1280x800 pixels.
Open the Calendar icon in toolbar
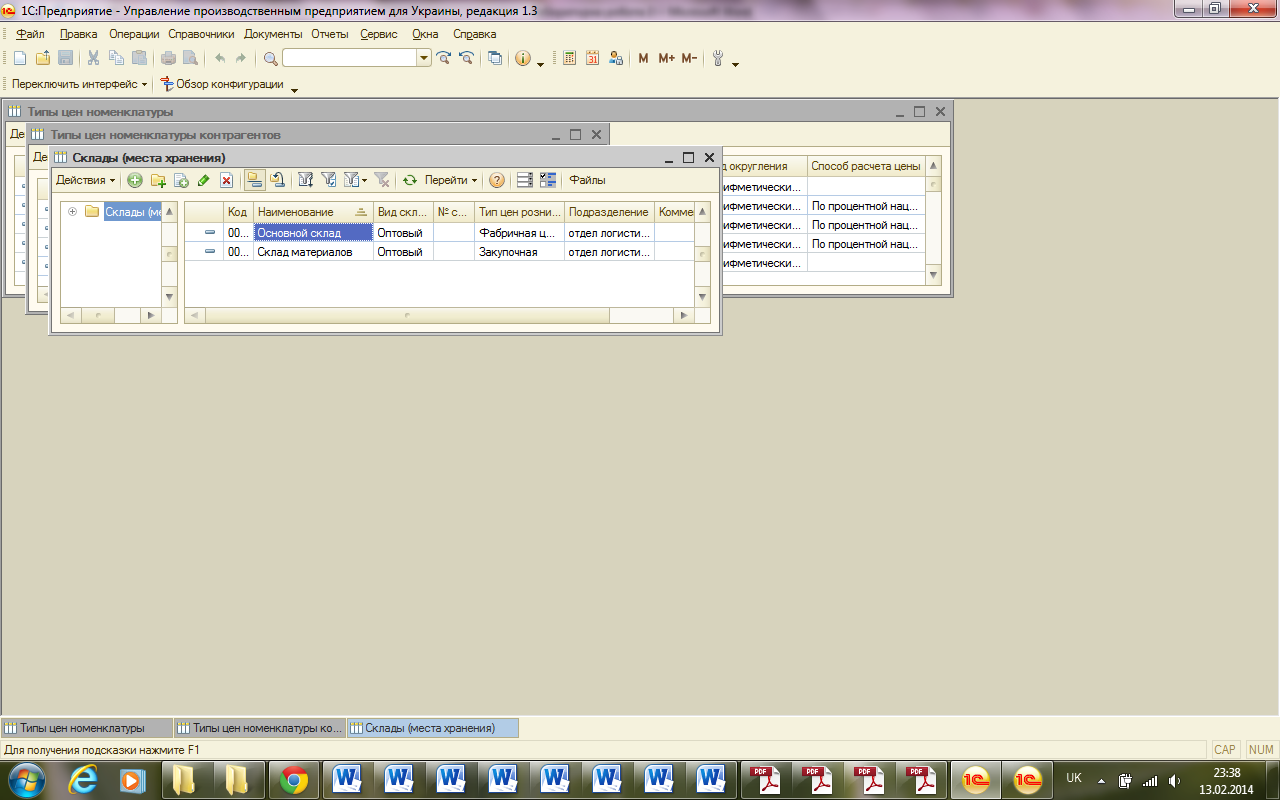click(x=592, y=58)
